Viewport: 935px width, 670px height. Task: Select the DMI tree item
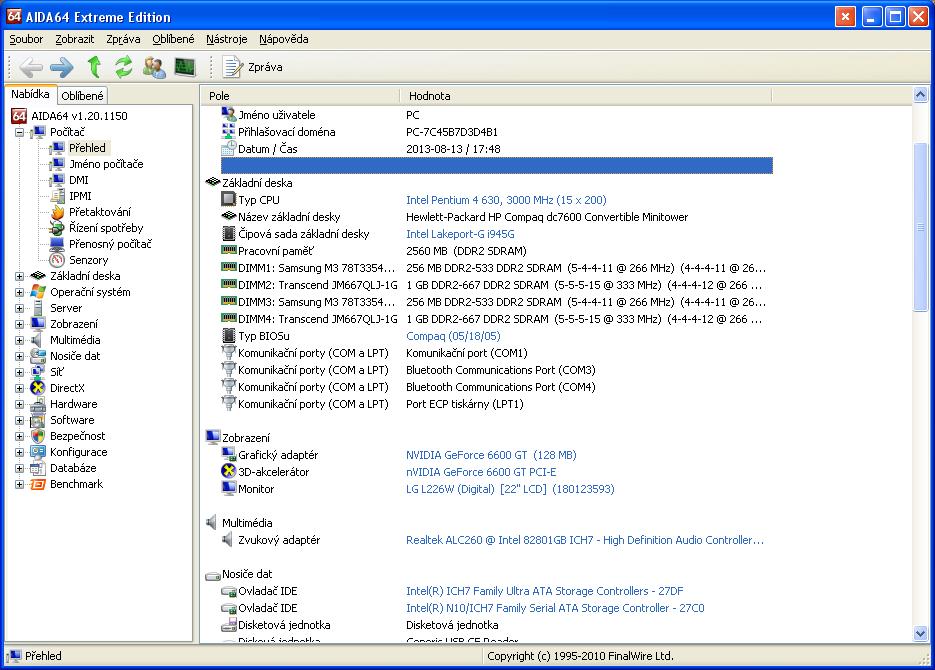79,180
